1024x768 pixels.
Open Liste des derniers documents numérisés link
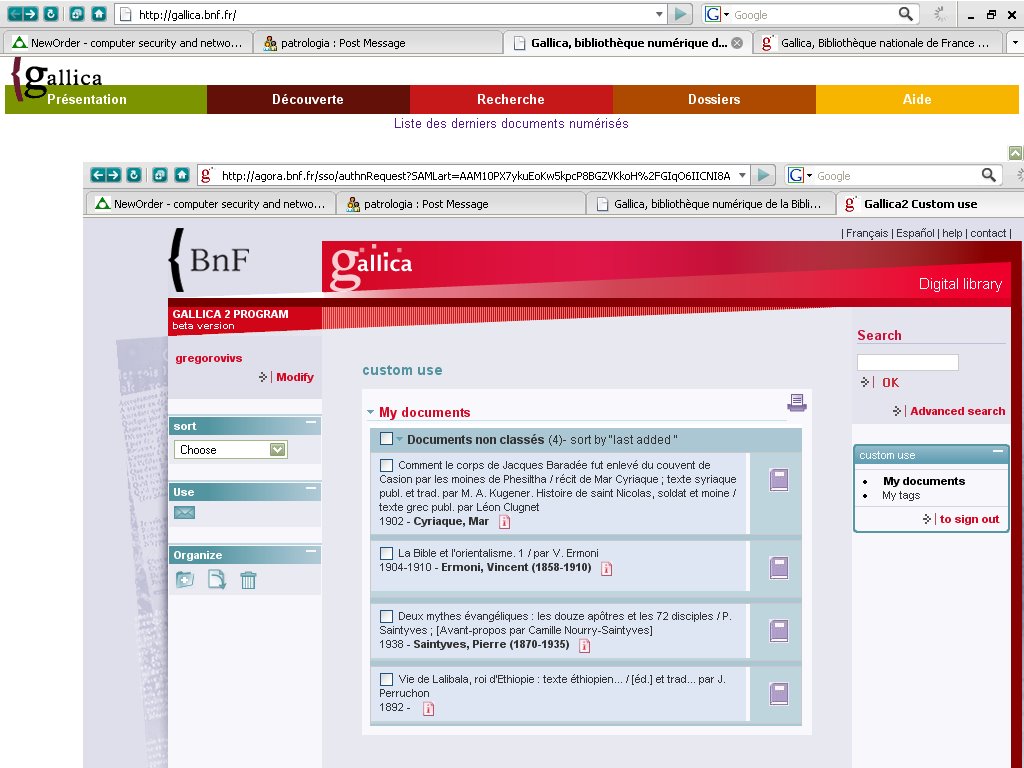(x=511, y=123)
